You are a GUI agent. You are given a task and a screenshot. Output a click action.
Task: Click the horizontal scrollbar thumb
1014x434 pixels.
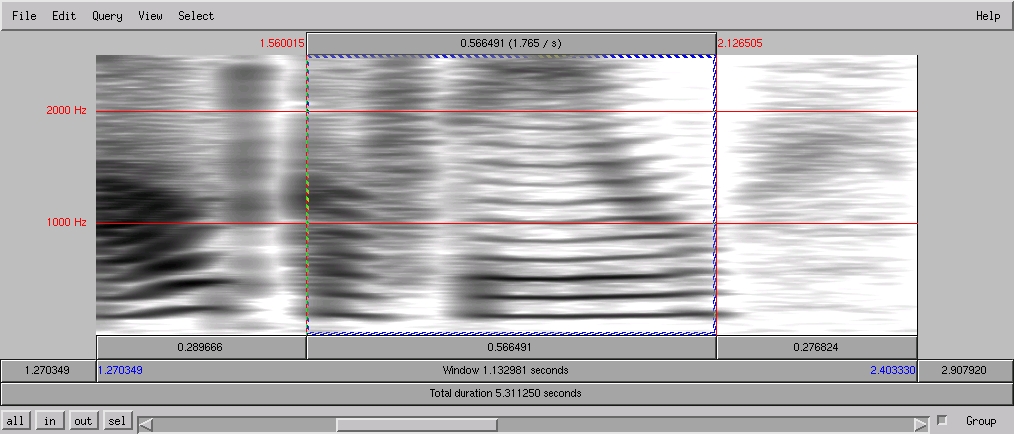tap(416, 425)
